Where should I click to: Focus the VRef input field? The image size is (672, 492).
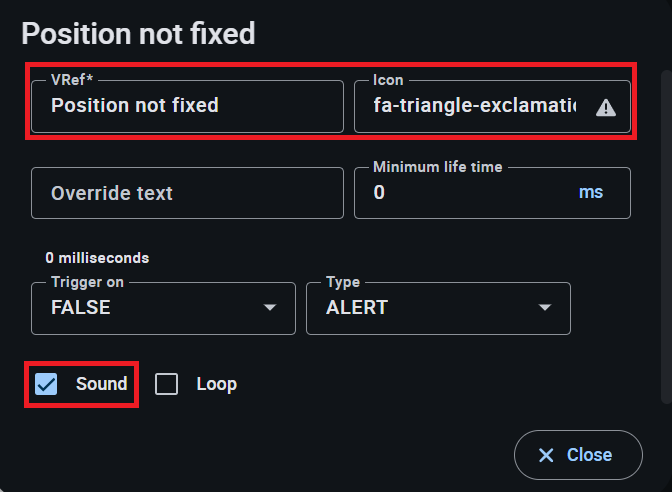coord(186,106)
